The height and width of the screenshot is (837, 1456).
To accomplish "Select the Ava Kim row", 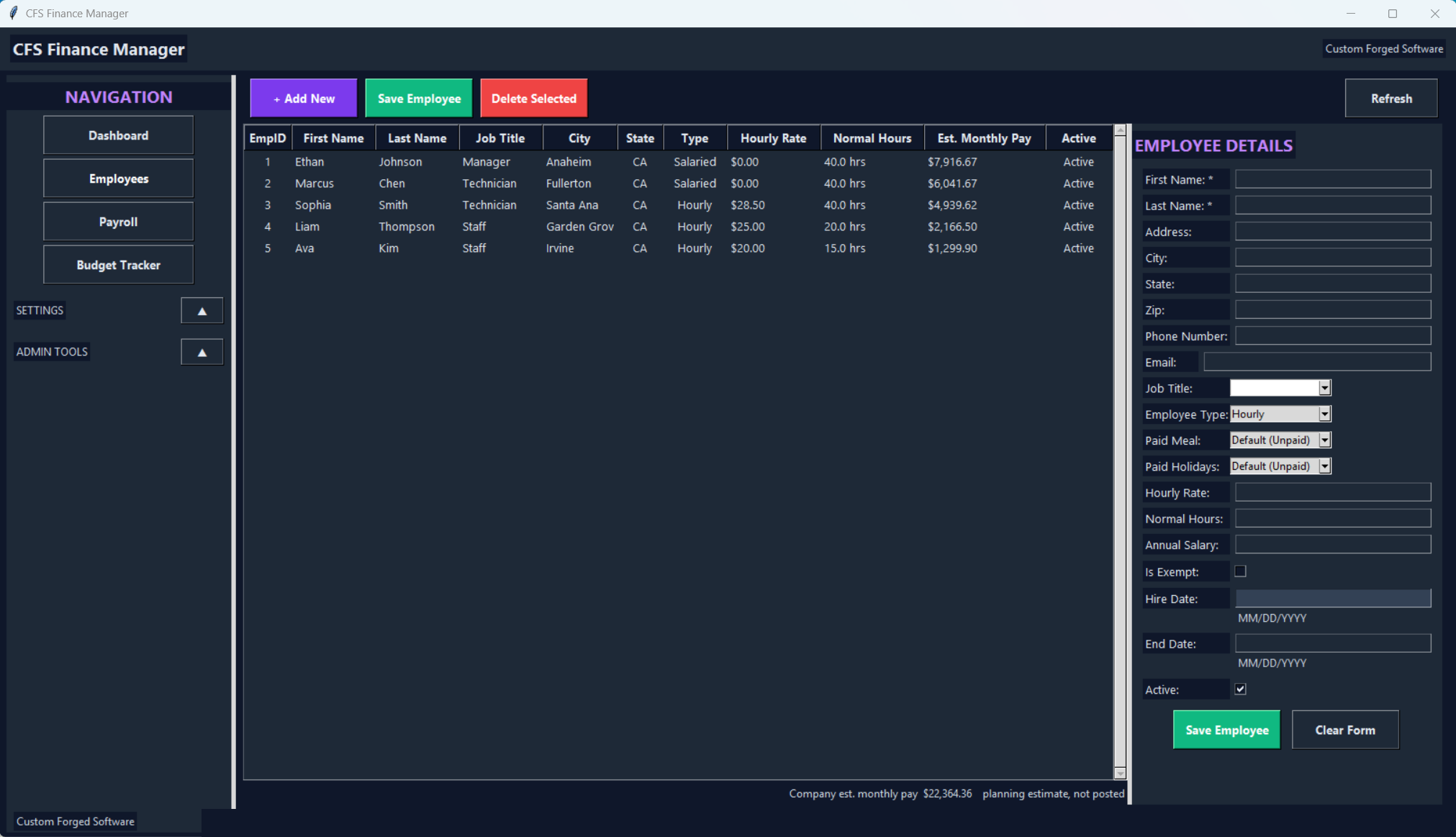I will (679, 248).
